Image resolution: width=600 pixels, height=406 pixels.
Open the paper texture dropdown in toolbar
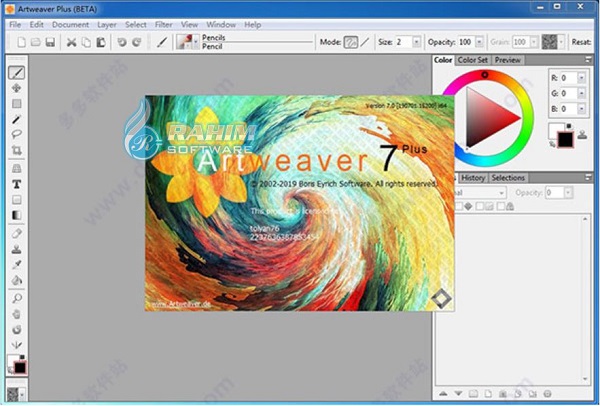click(x=561, y=42)
